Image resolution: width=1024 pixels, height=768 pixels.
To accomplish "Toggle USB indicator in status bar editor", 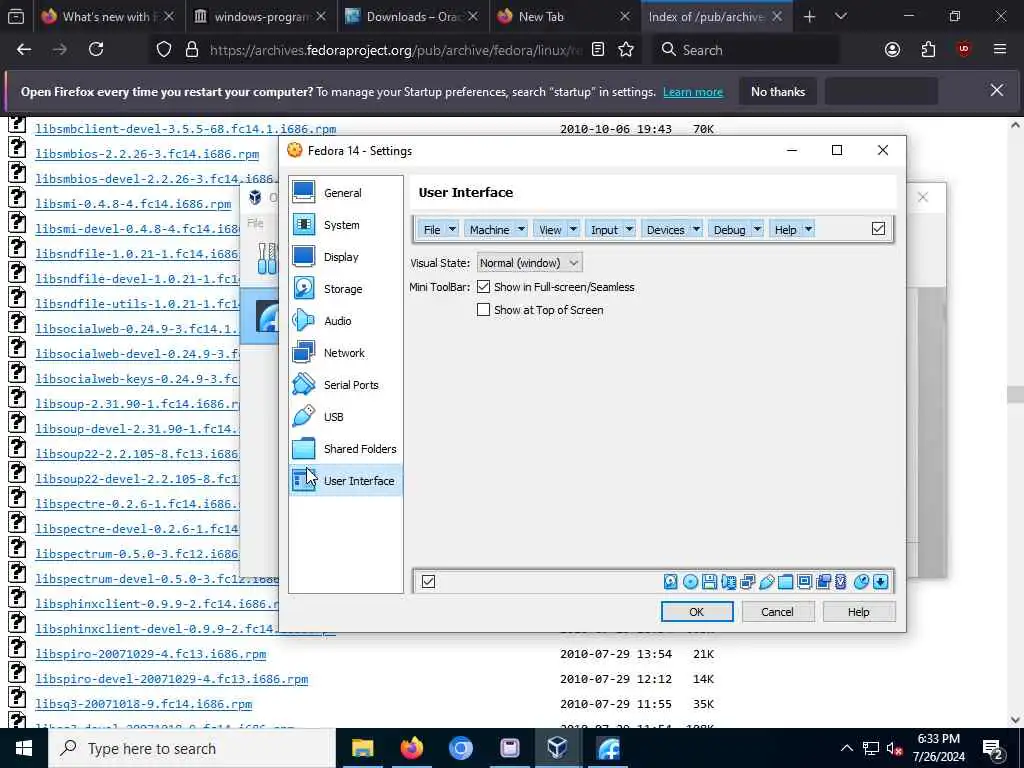I will pos(767,582).
